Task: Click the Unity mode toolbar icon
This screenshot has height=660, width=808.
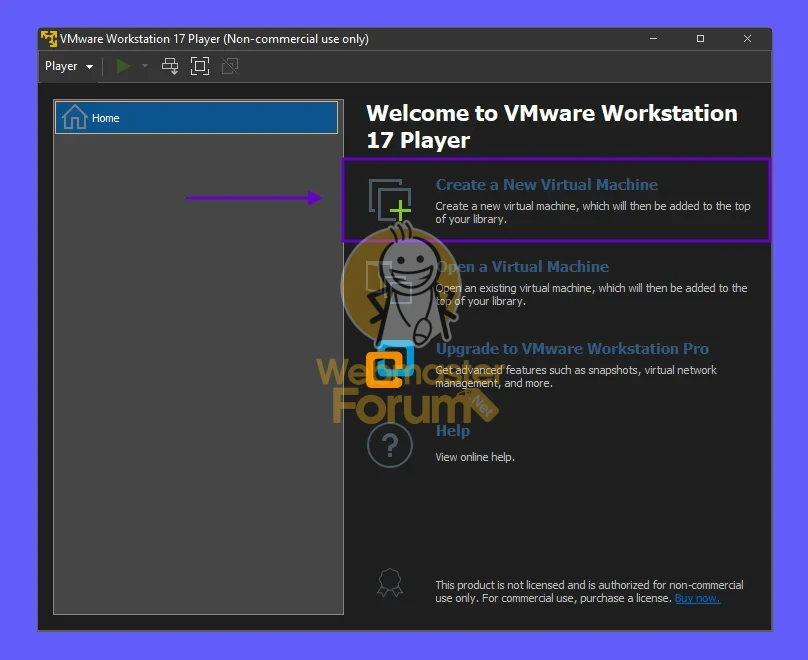Action: (x=230, y=66)
